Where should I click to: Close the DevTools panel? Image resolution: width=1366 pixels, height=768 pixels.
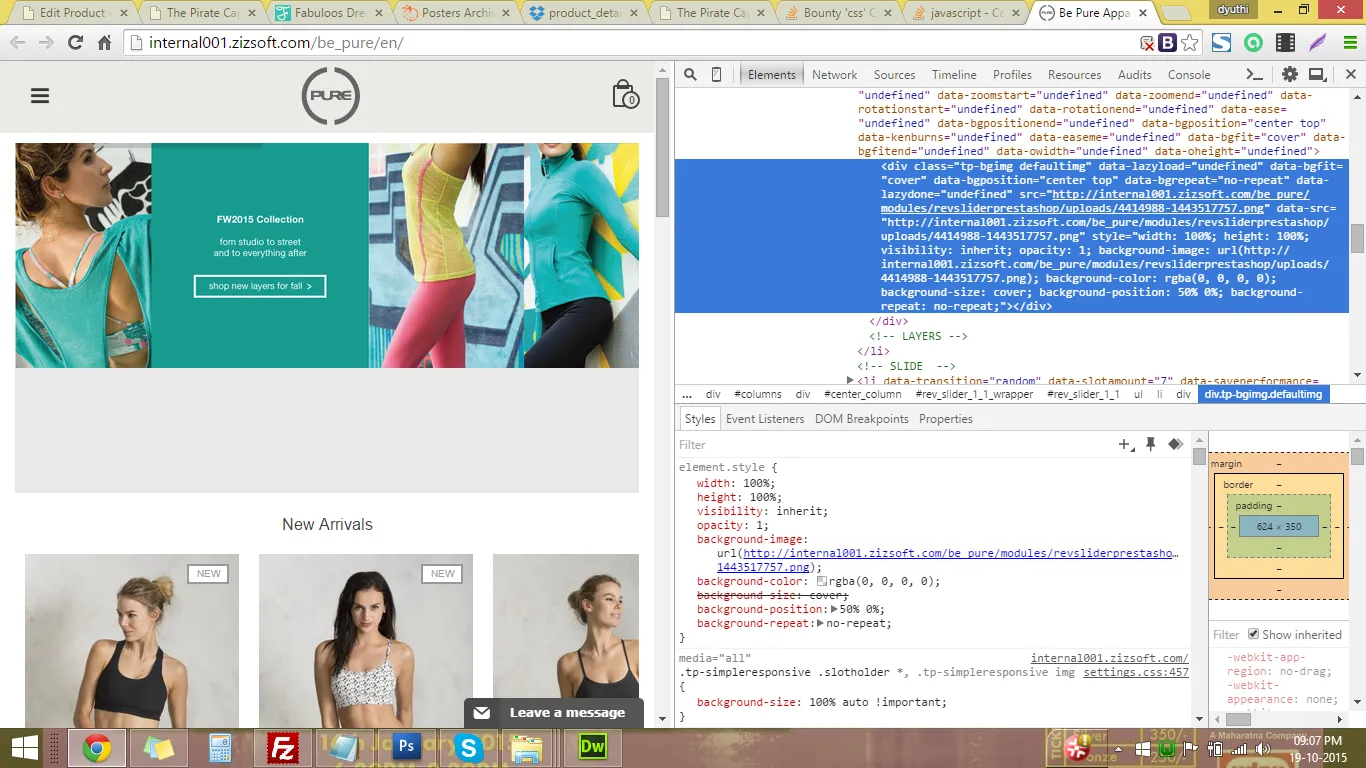1350,74
